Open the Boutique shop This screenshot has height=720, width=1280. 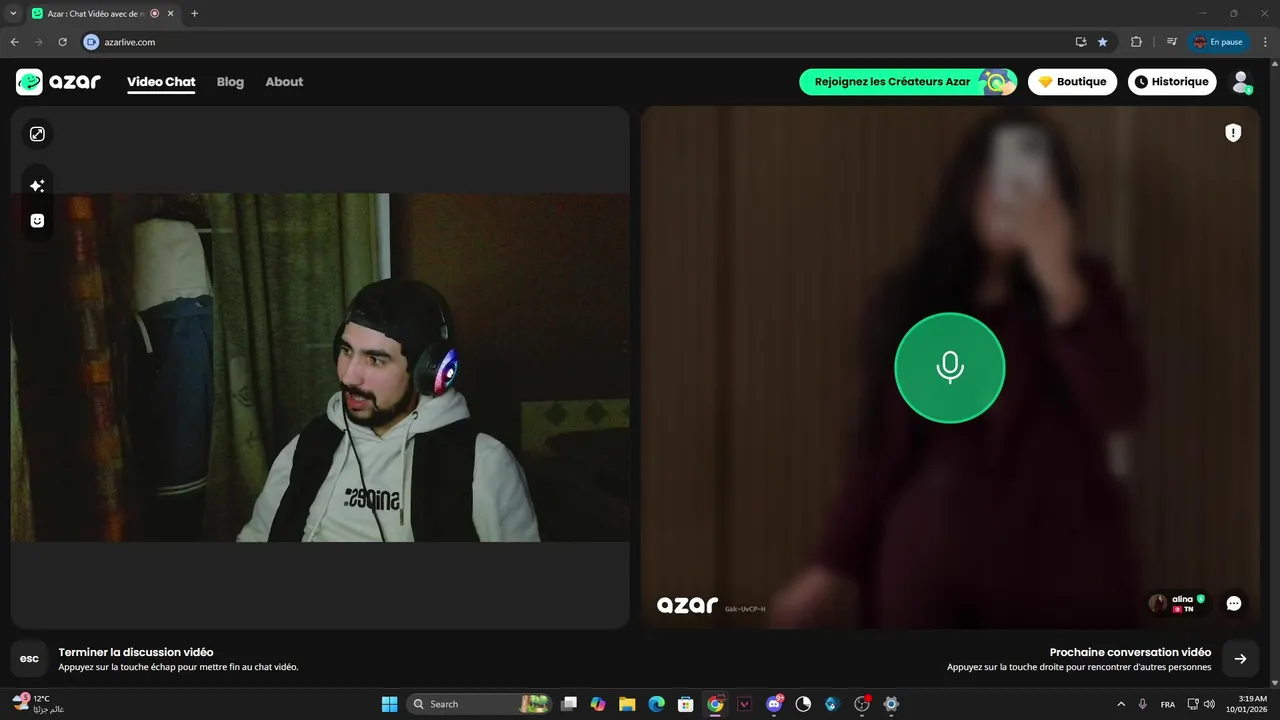coord(1072,82)
